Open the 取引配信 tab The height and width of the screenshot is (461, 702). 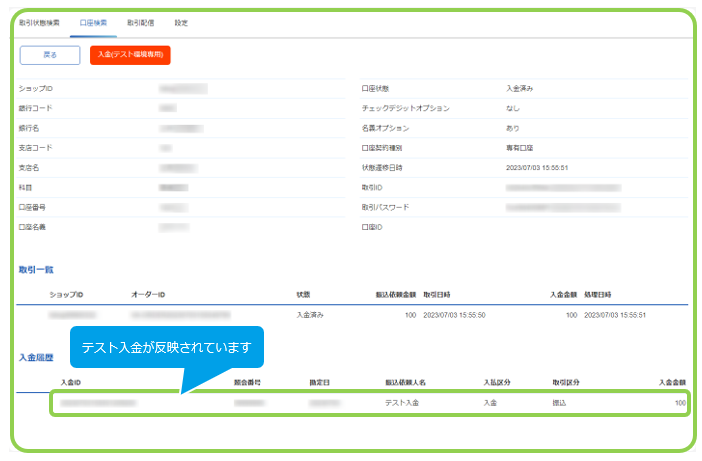[141, 23]
